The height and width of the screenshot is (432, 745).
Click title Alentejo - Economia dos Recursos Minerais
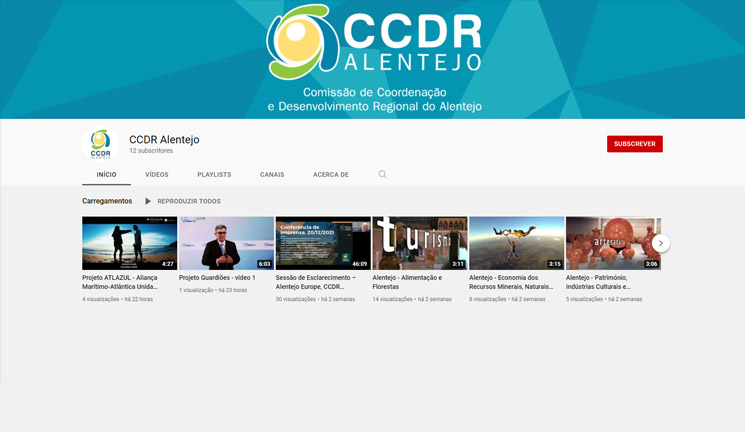511,282
